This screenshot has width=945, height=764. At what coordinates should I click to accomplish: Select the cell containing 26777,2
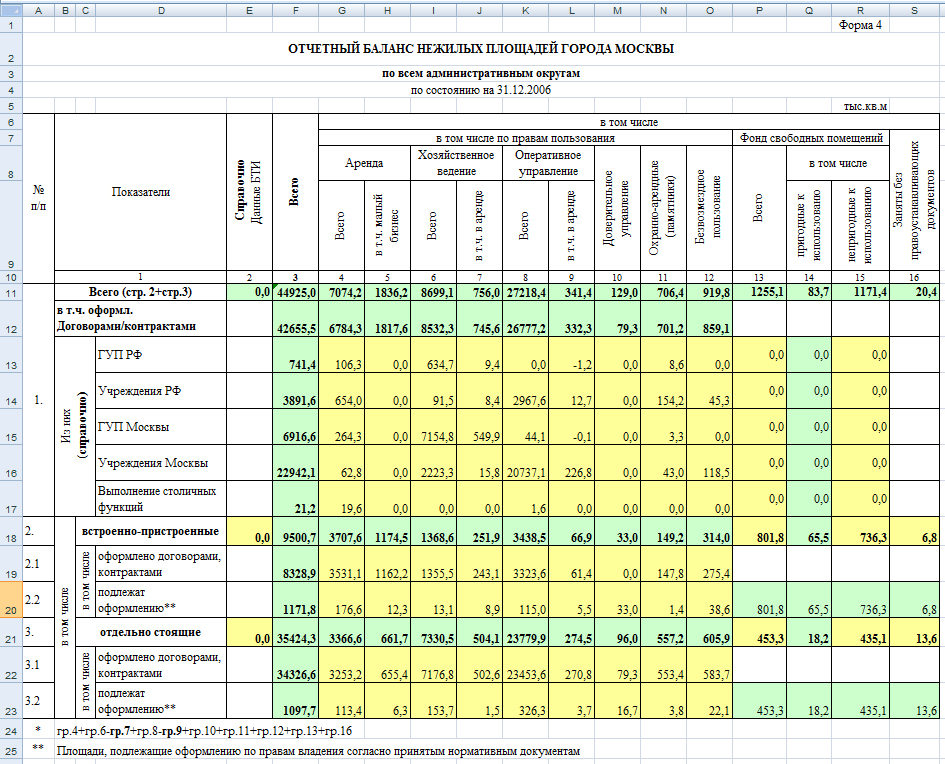[526, 319]
